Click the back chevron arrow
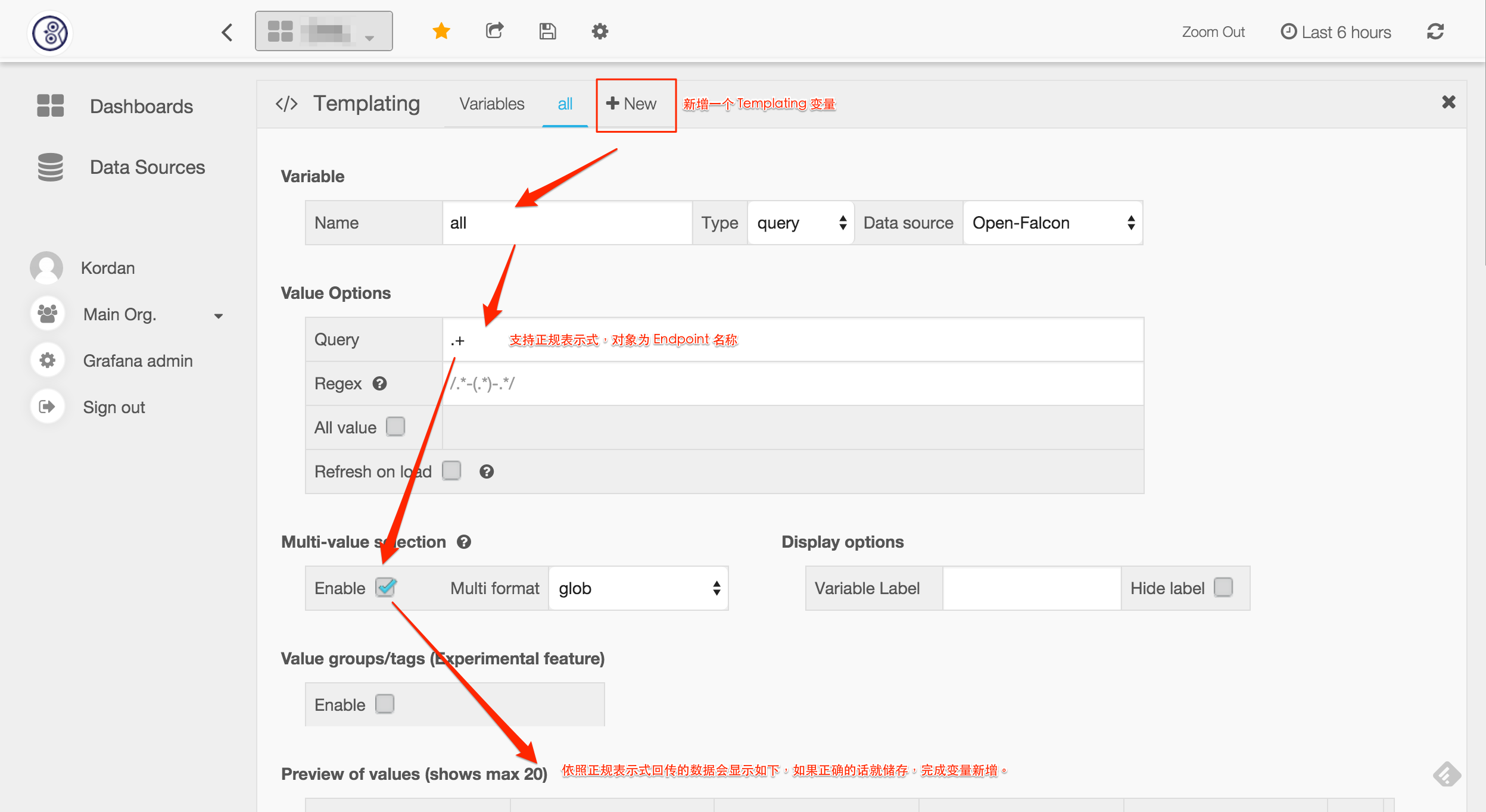Viewport: 1486px width, 812px height. pos(227,32)
